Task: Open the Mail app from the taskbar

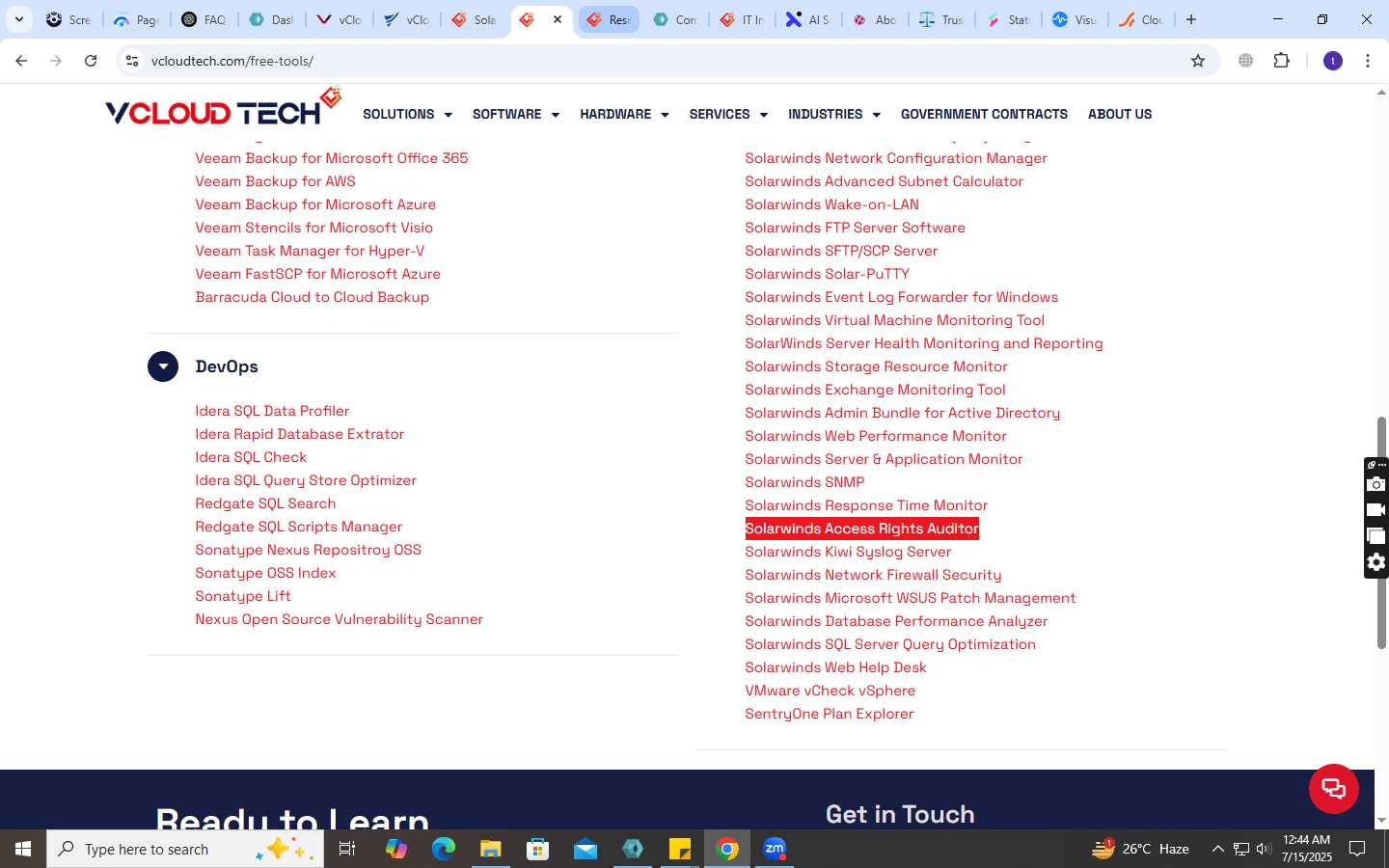Action: (x=586, y=849)
